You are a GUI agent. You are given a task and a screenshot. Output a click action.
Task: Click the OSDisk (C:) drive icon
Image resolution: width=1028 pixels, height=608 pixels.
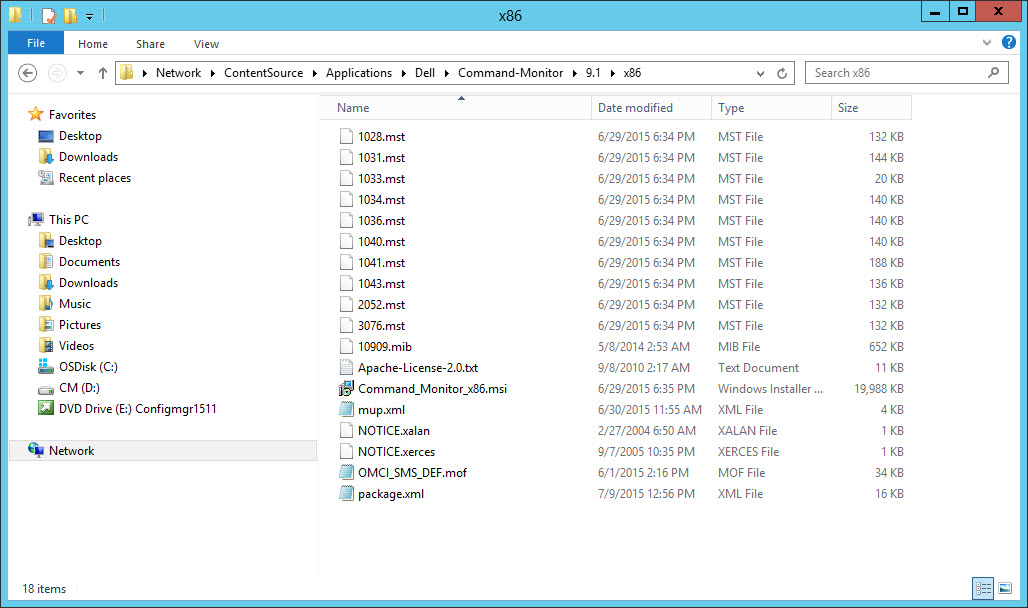point(45,366)
